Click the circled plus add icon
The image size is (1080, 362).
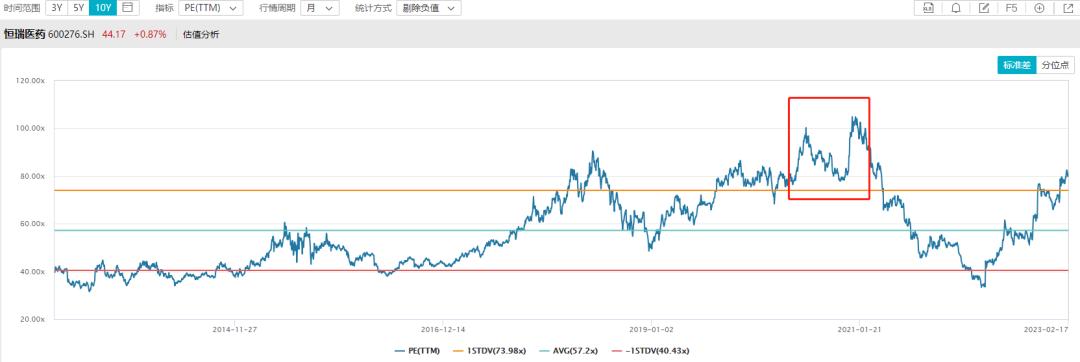[x=1039, y=8]
